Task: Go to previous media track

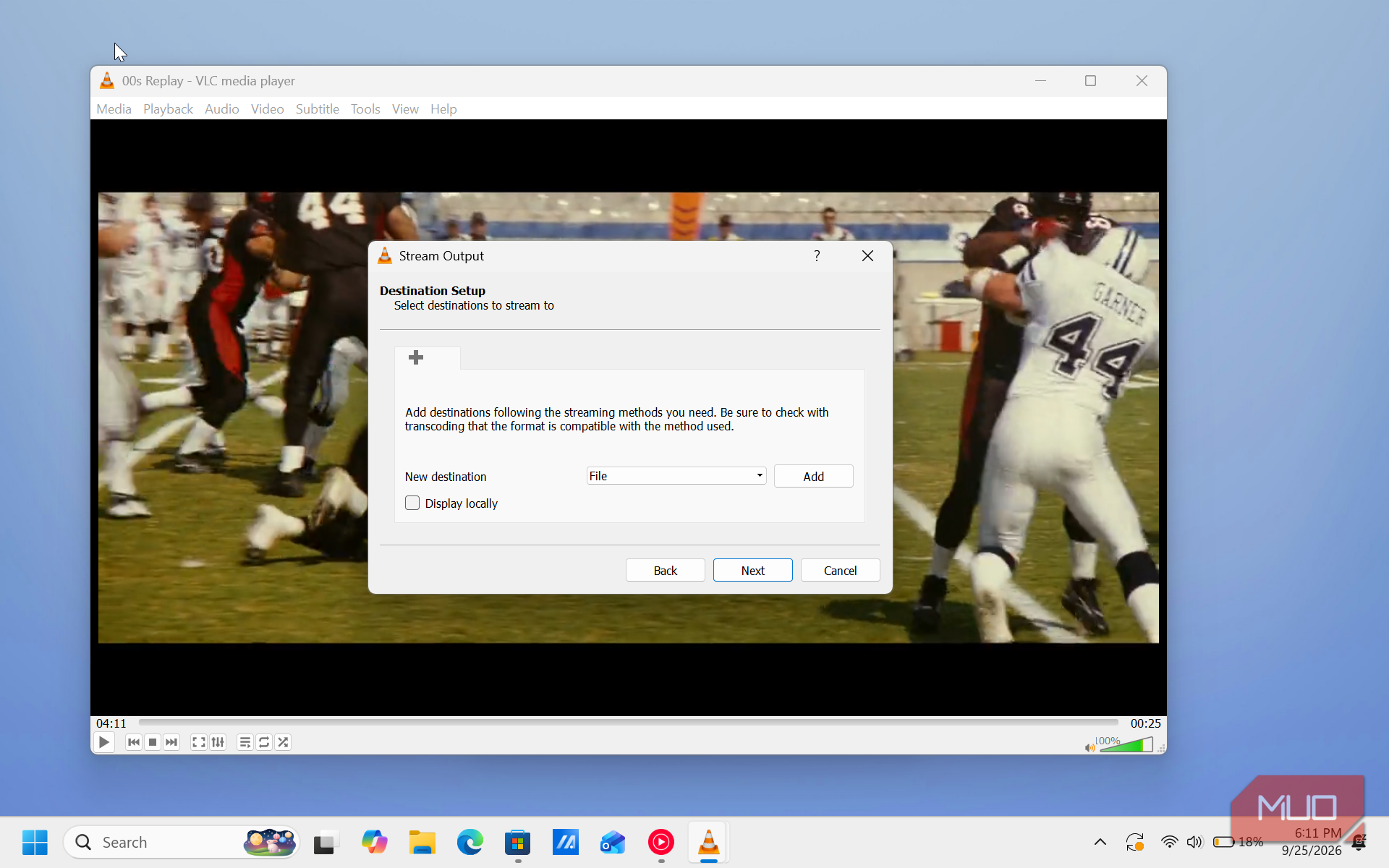Action: pos(134,742)
